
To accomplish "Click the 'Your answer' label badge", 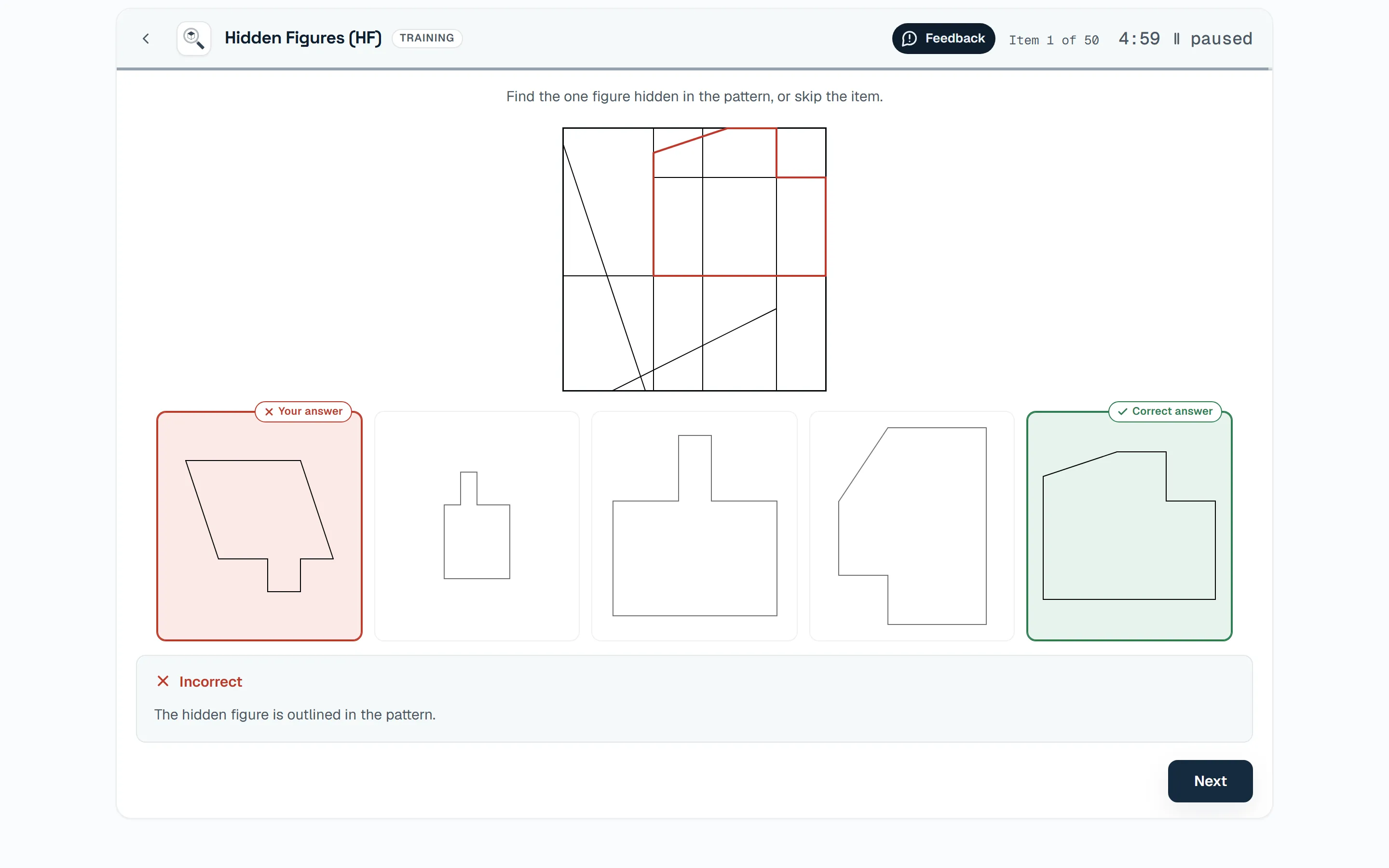I will coord(303,412).
